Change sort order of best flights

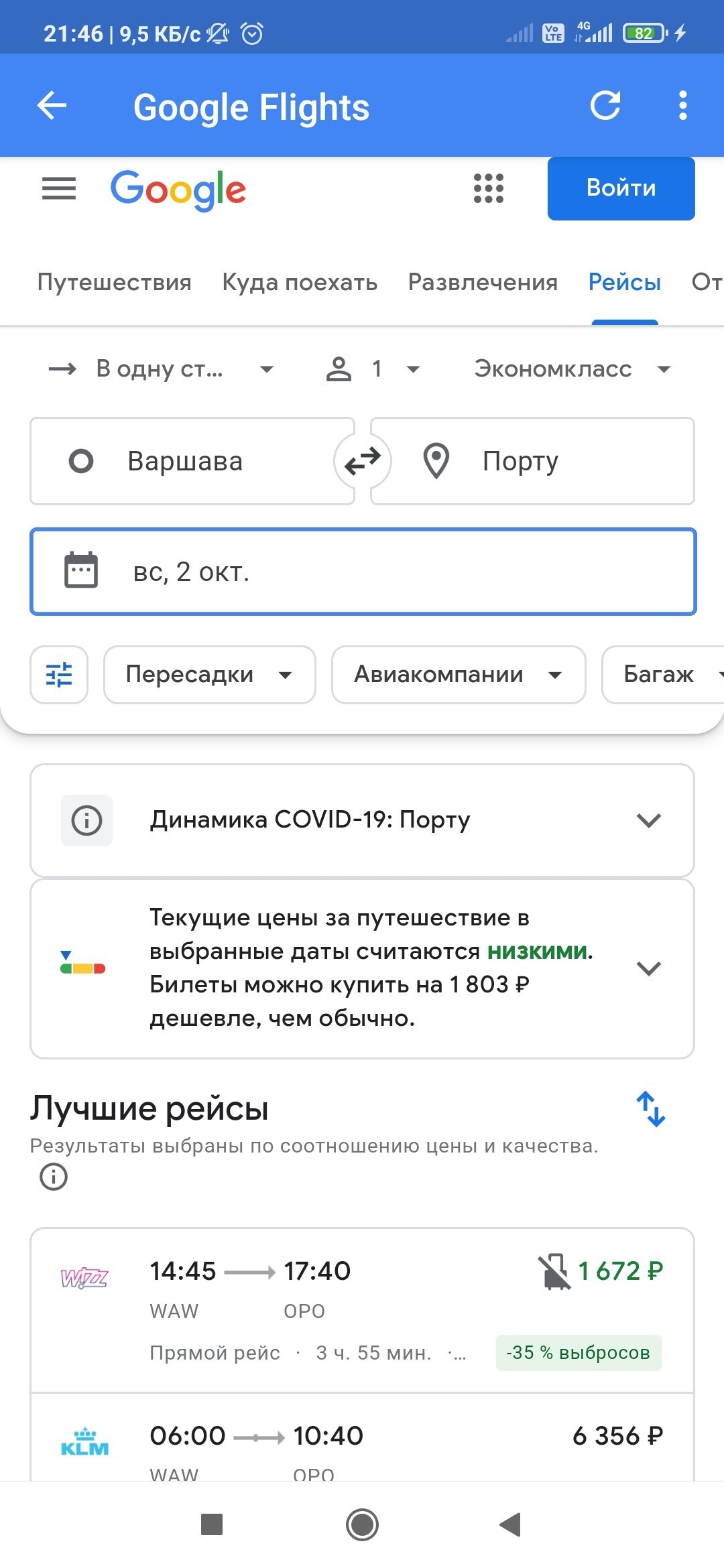click(x=650, y=1109)
